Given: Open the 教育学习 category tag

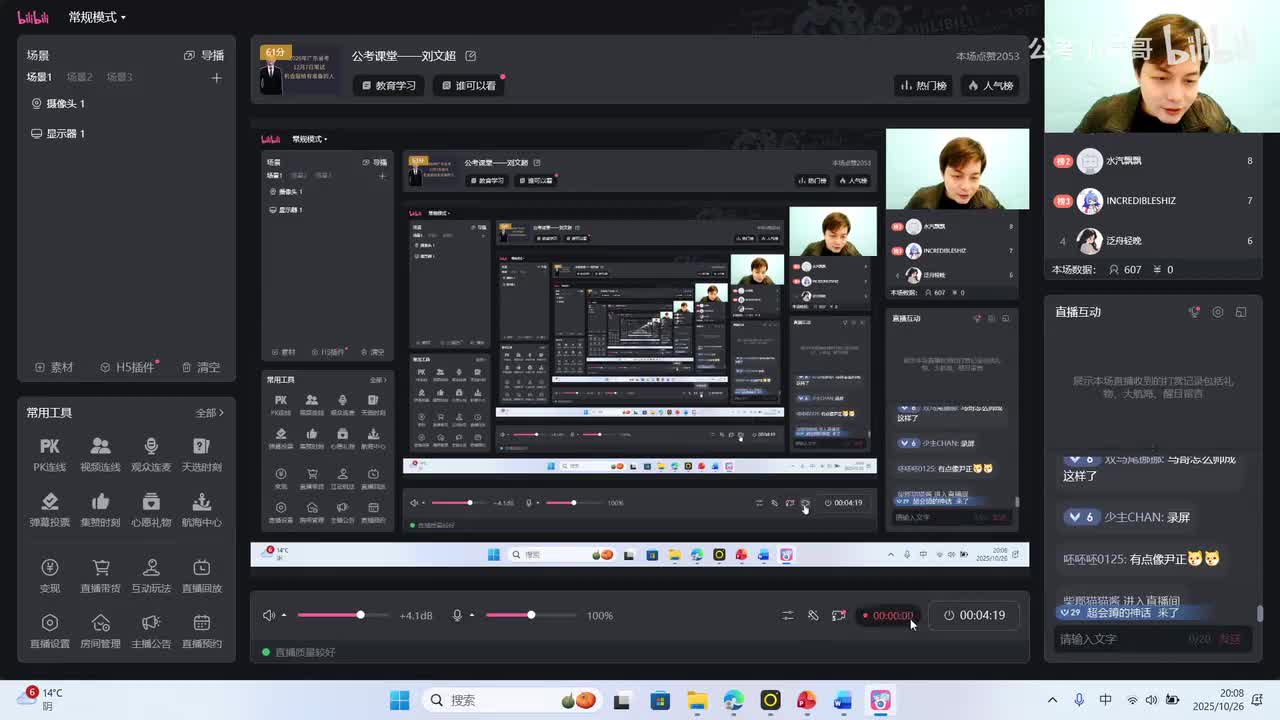Looking at the screenshot, I should pyautogui.click(x=389, y=86).
